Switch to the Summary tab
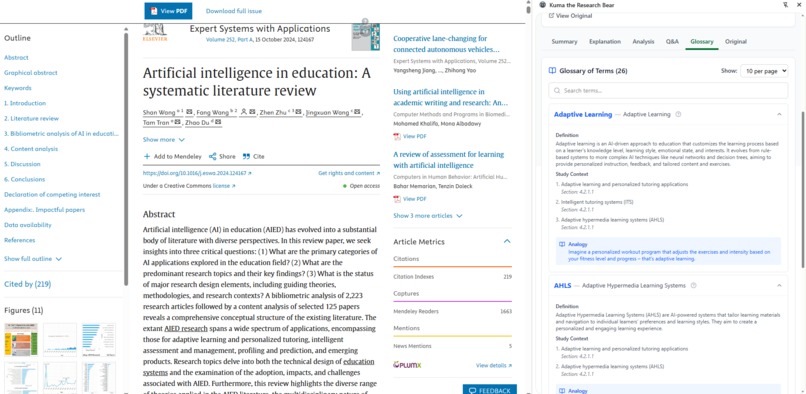Screen dimensions: 806x394 click(x=564, y=42)
